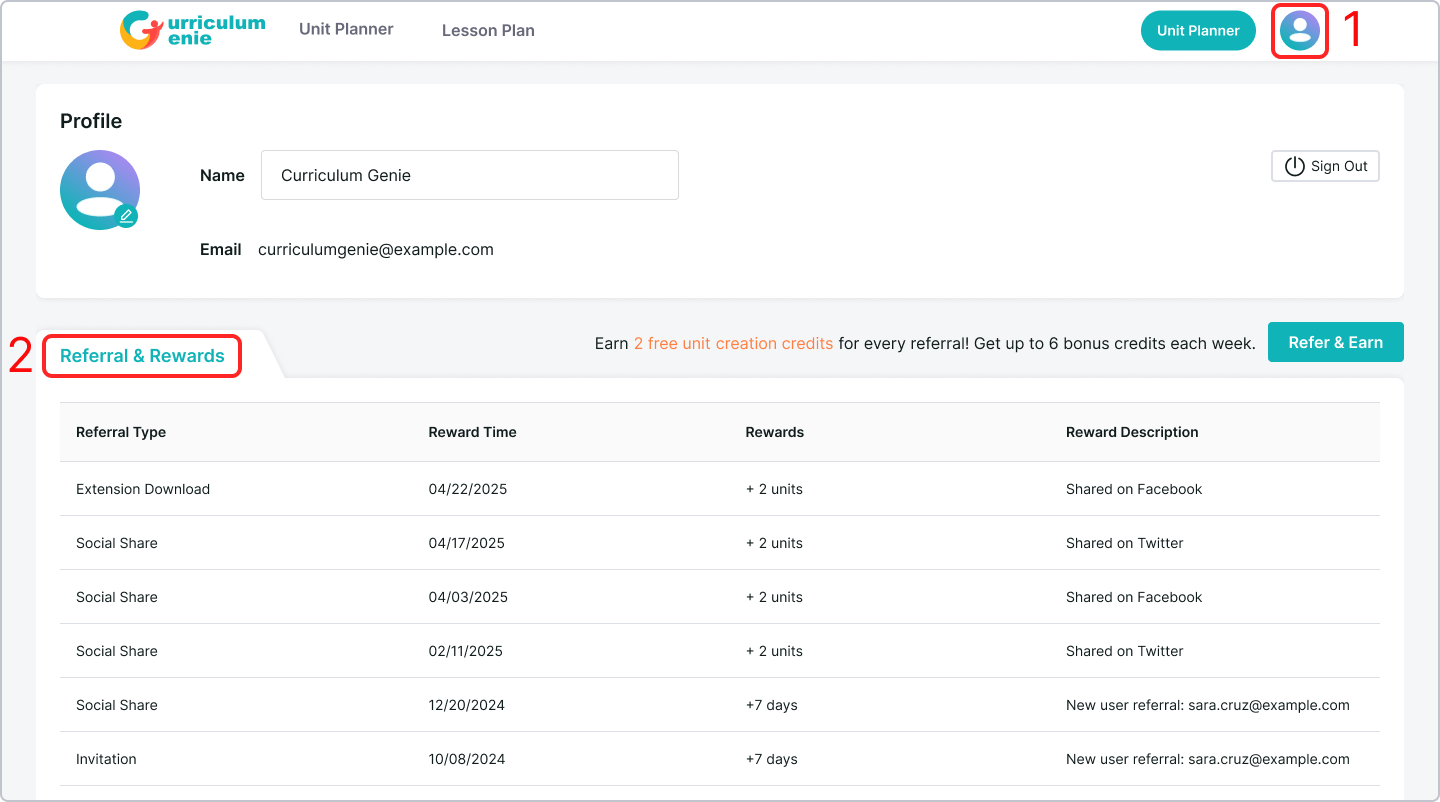The image size is (1440, 802).
Task: Click the Reward Description column header
Action: click(x=1132, y=432)
